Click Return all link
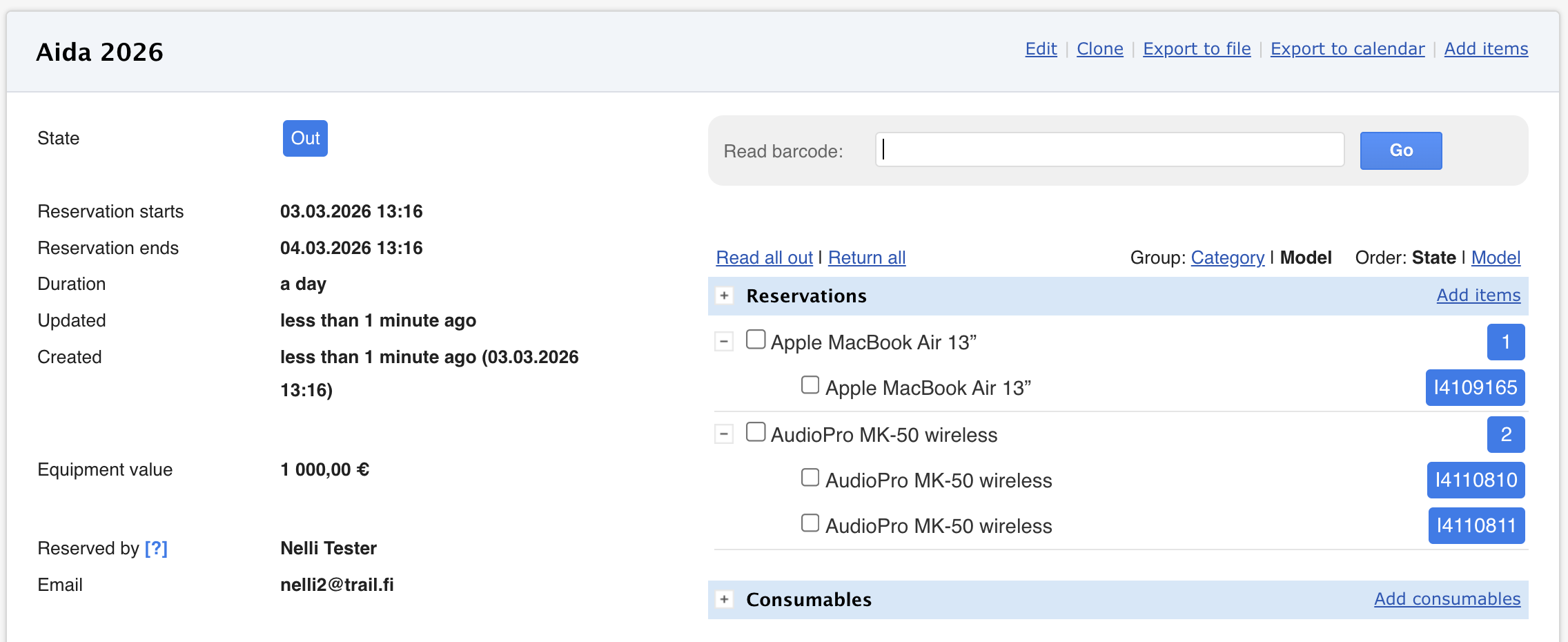Screen dimensions: 1568x642 867,257
